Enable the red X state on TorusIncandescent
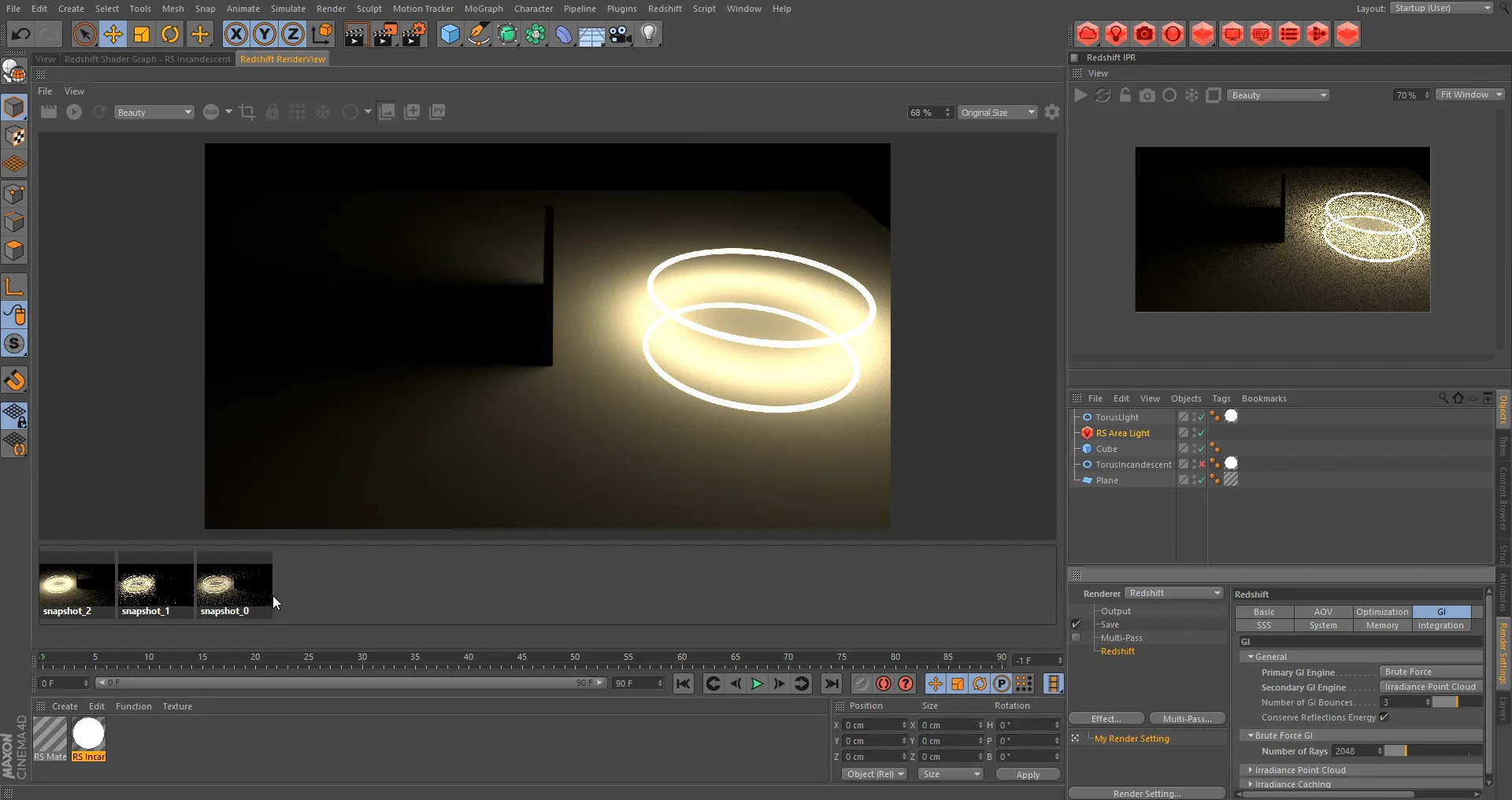 [1202, 464]
